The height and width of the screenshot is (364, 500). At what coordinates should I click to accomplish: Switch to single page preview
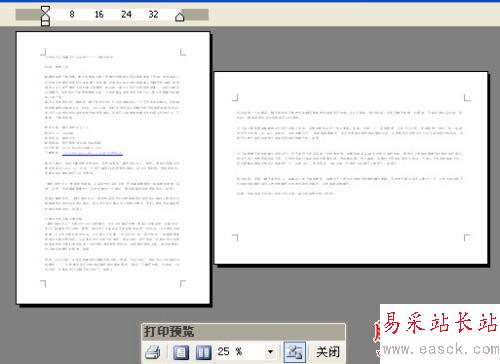(181, 352)
